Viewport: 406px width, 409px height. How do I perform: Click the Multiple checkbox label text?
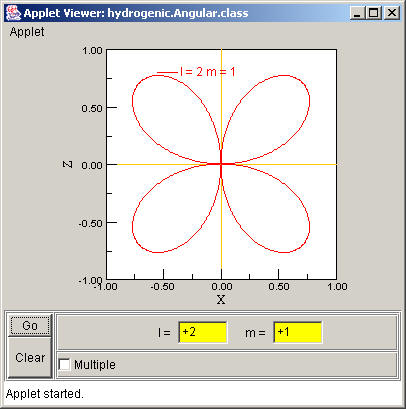(x=95, y=364)
